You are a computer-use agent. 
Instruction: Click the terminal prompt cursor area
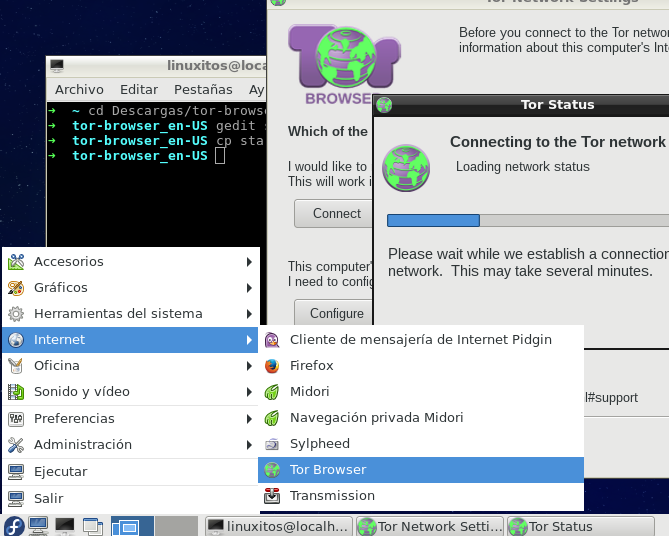[220, 156]
